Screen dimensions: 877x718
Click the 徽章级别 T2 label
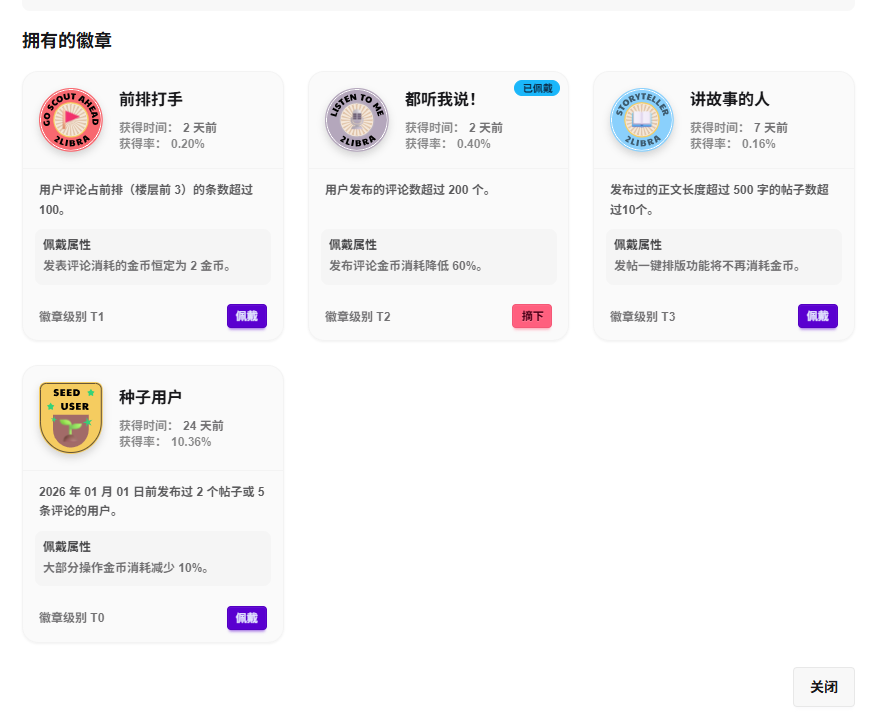click(x=358, y=317)
